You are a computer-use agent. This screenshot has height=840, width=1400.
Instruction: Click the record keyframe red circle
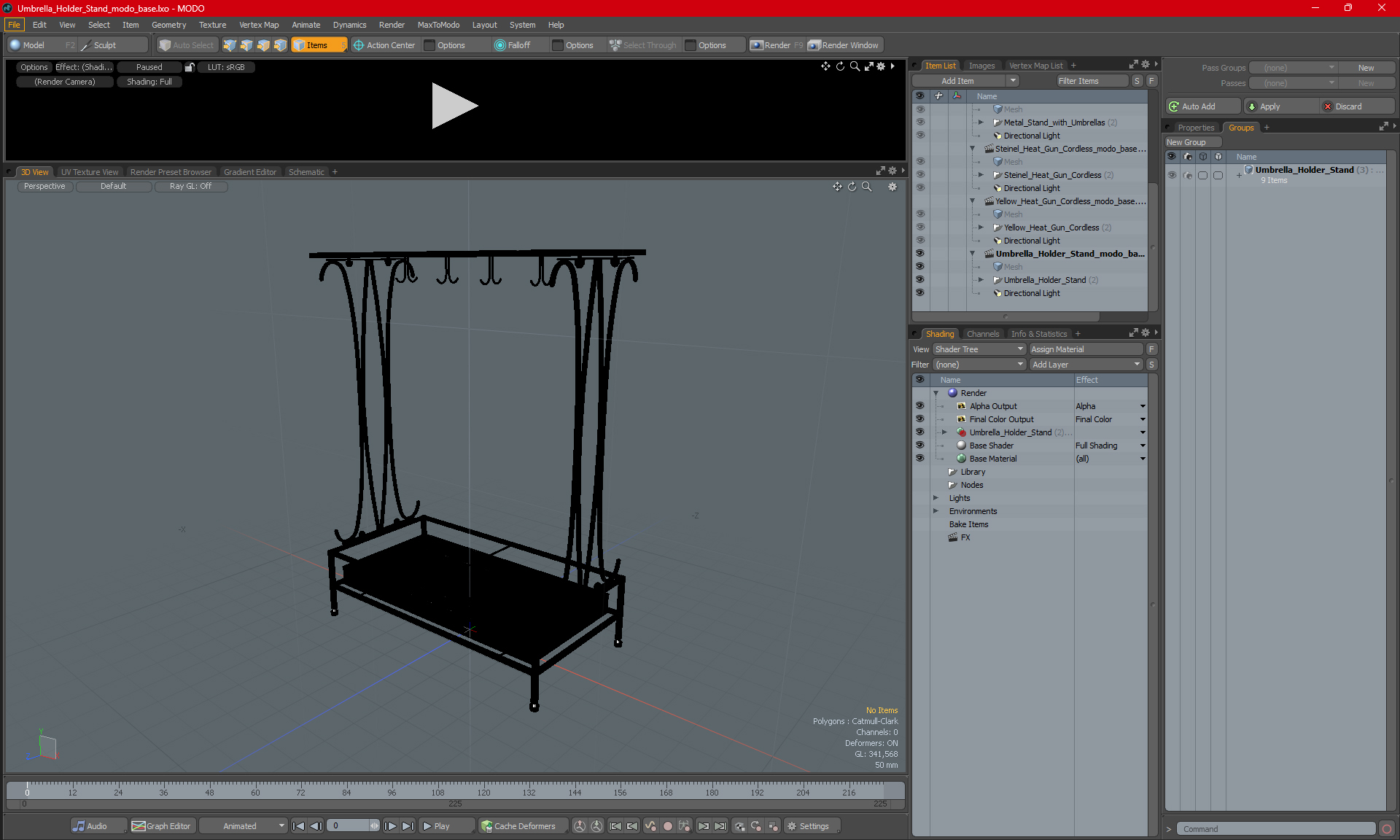coord(667,826)
